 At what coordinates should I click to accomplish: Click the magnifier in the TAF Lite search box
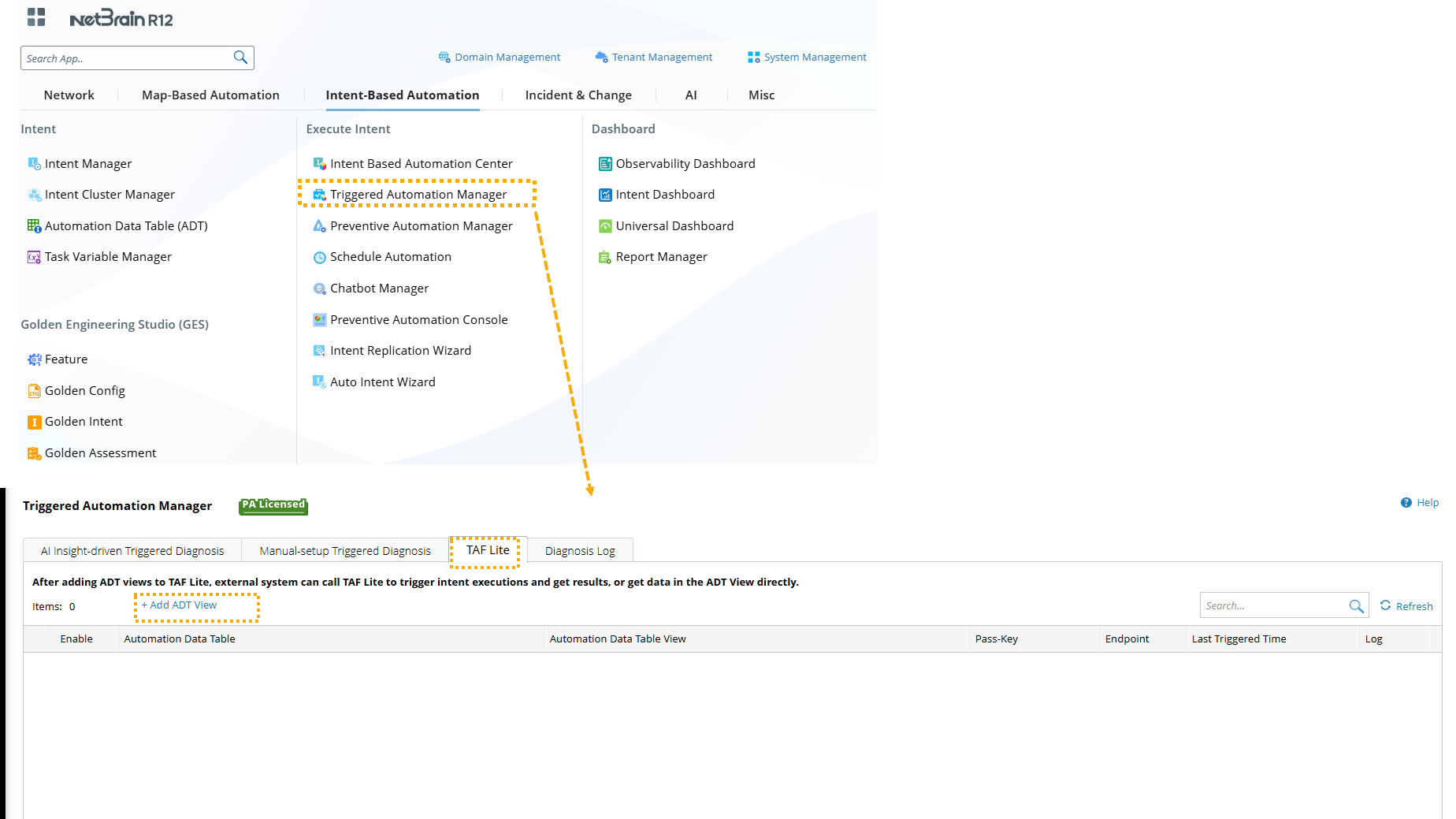coord(1356,605)
